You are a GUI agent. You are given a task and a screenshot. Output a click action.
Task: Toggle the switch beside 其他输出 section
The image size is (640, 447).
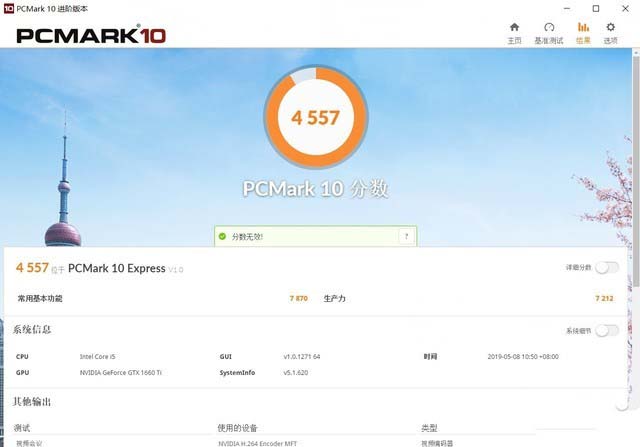pyautogui.click(x=622, y=405)
